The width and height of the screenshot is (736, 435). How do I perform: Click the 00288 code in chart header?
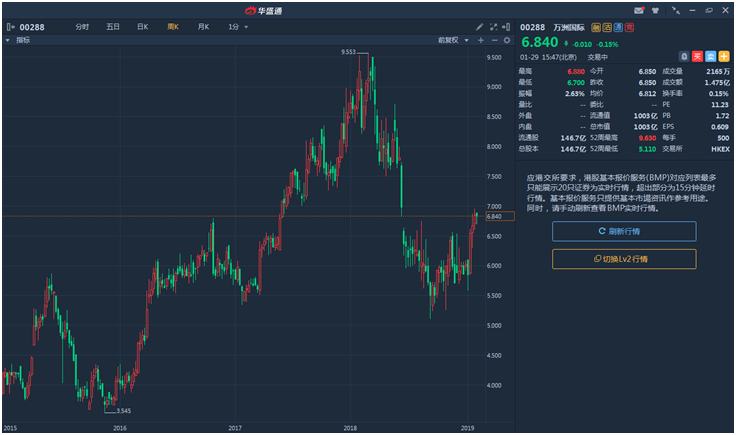(x=32, y=27)
